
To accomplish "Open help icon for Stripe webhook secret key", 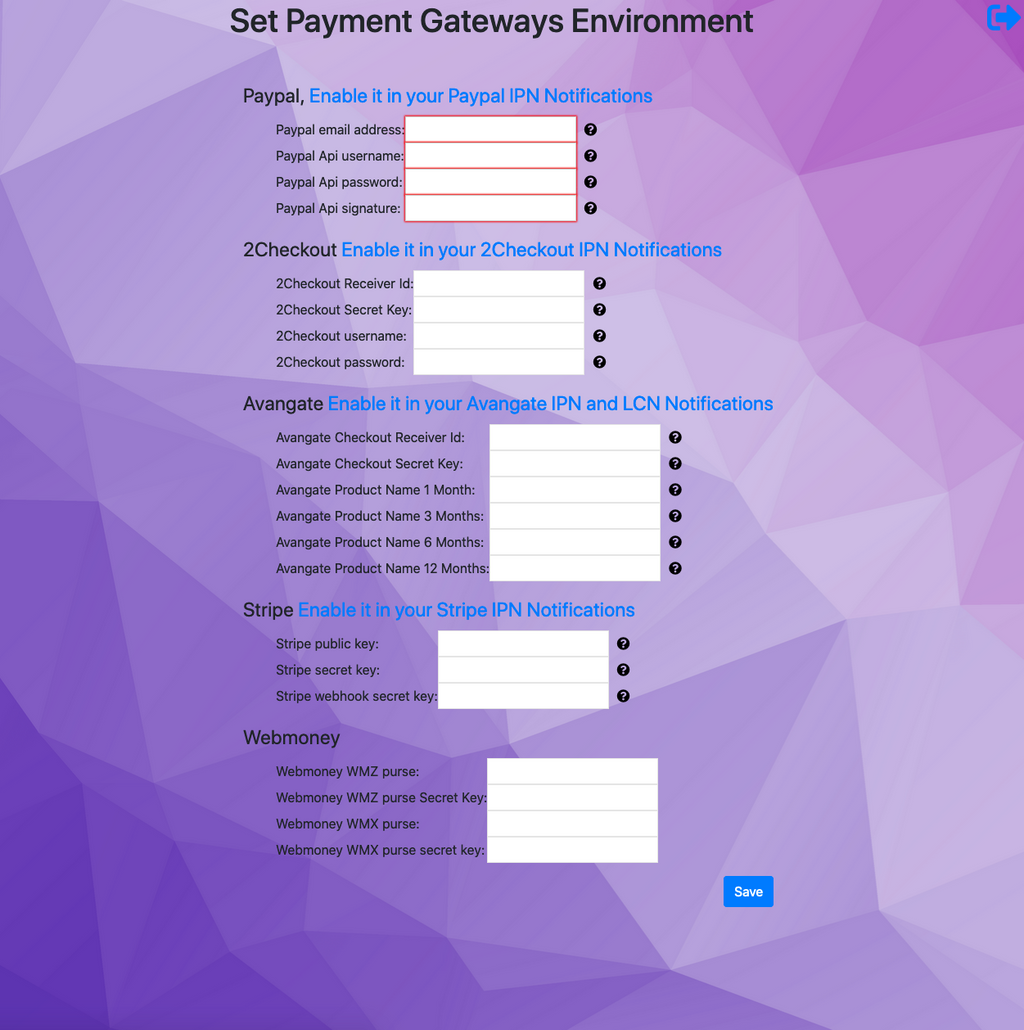I will pos(623,696).
